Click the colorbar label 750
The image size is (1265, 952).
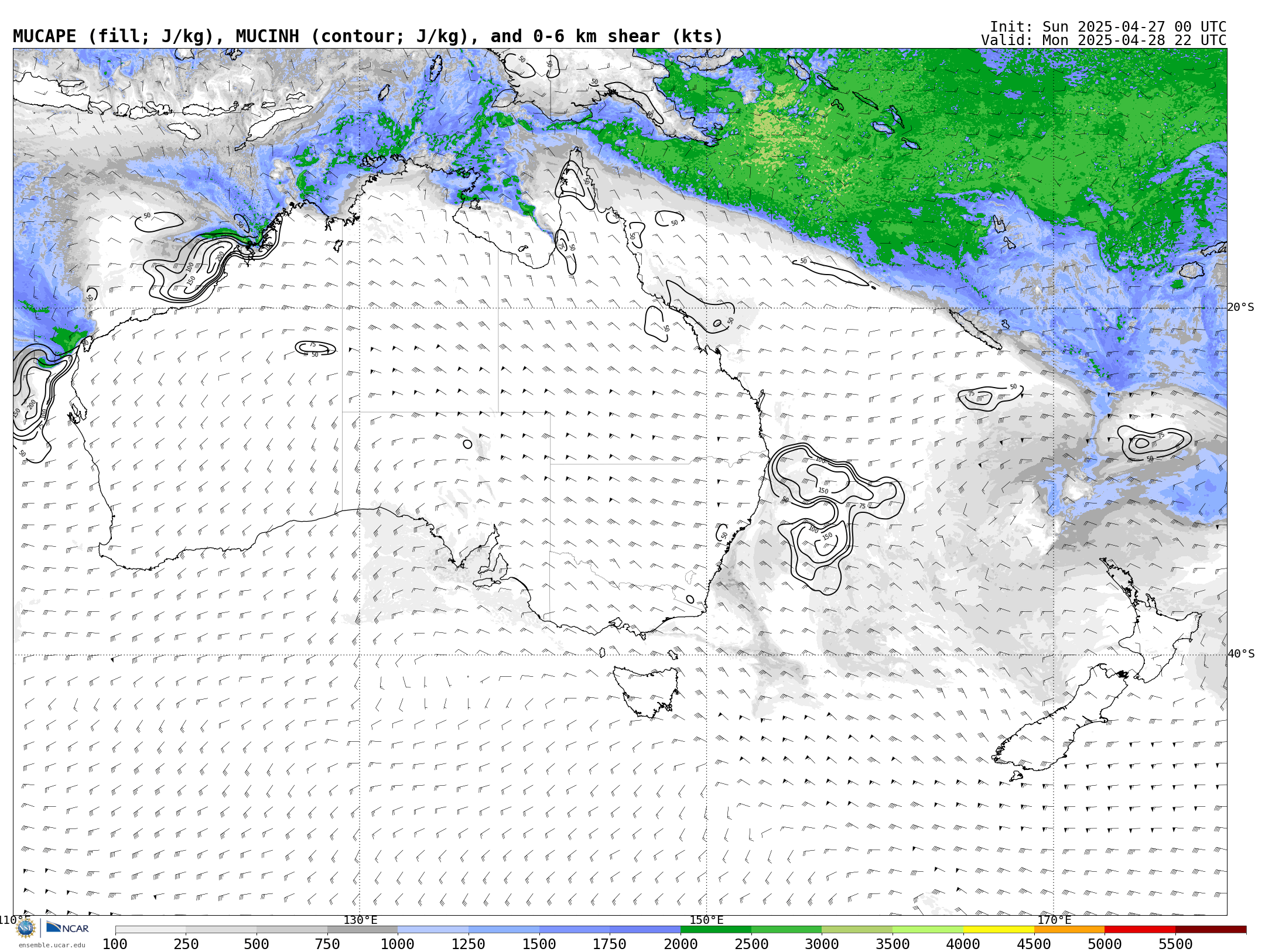tap(327, 944)
